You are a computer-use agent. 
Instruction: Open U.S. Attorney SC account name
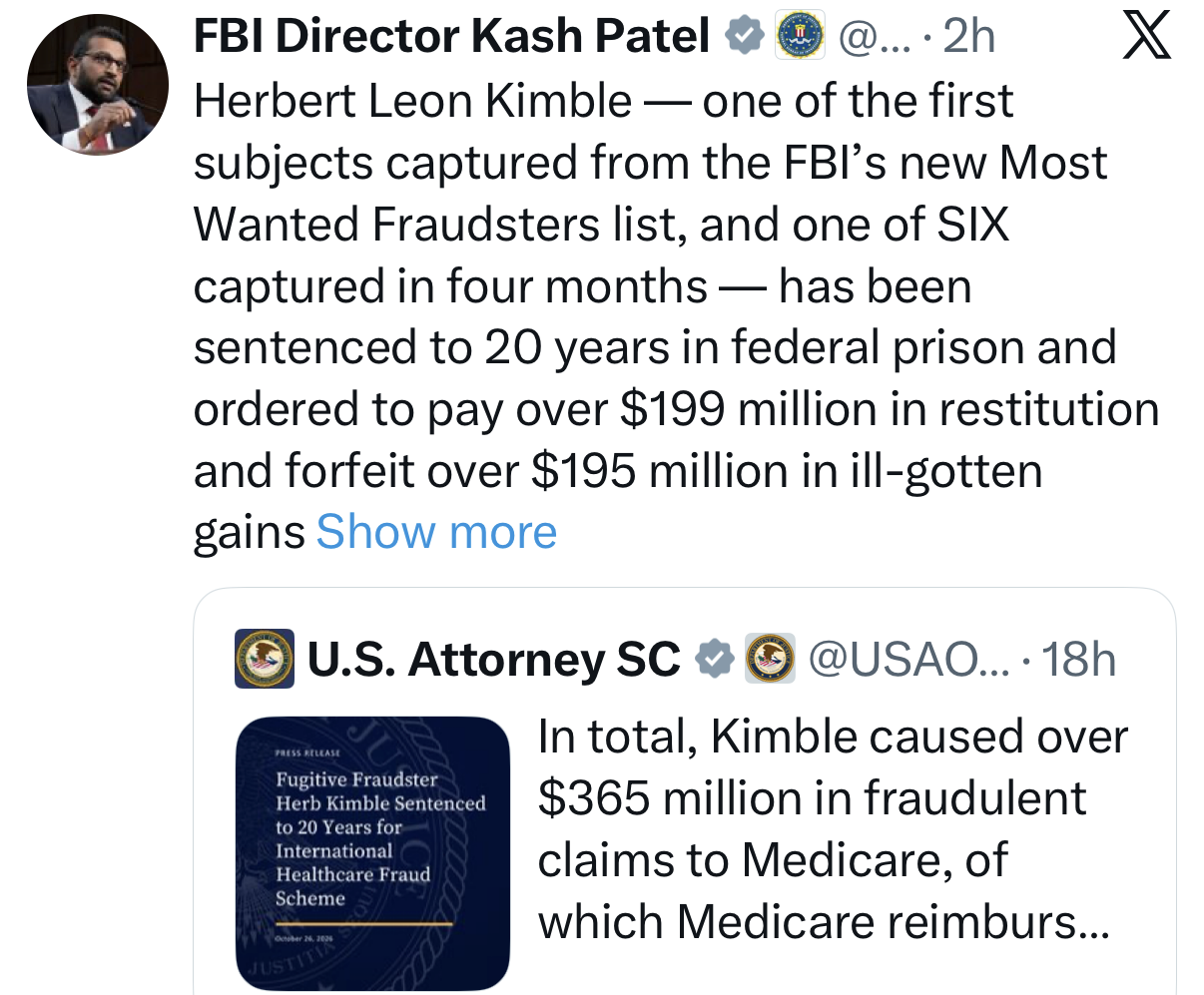click(x=494, y=659)
